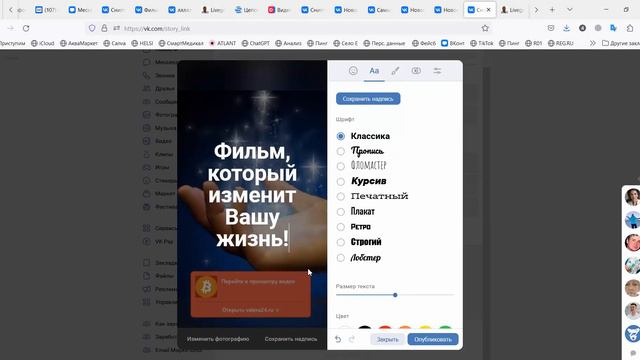Open the sliders settings tab icon
This screenshot has height=360, width=640.
[437, 71]
